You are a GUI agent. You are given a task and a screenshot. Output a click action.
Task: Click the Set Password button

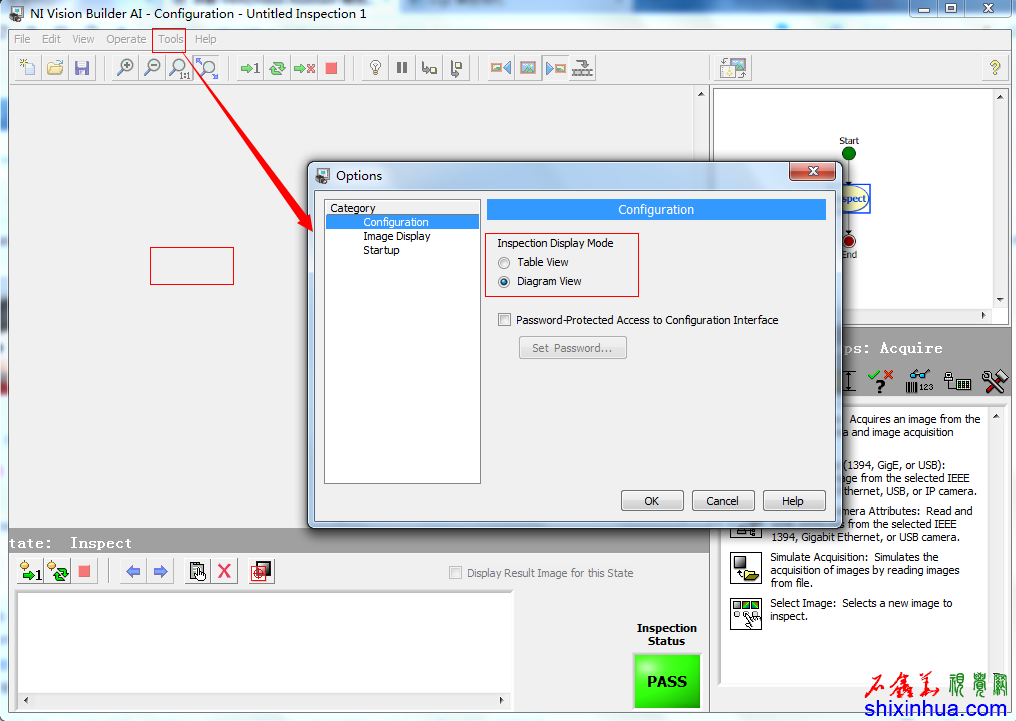tap(572, 348)
